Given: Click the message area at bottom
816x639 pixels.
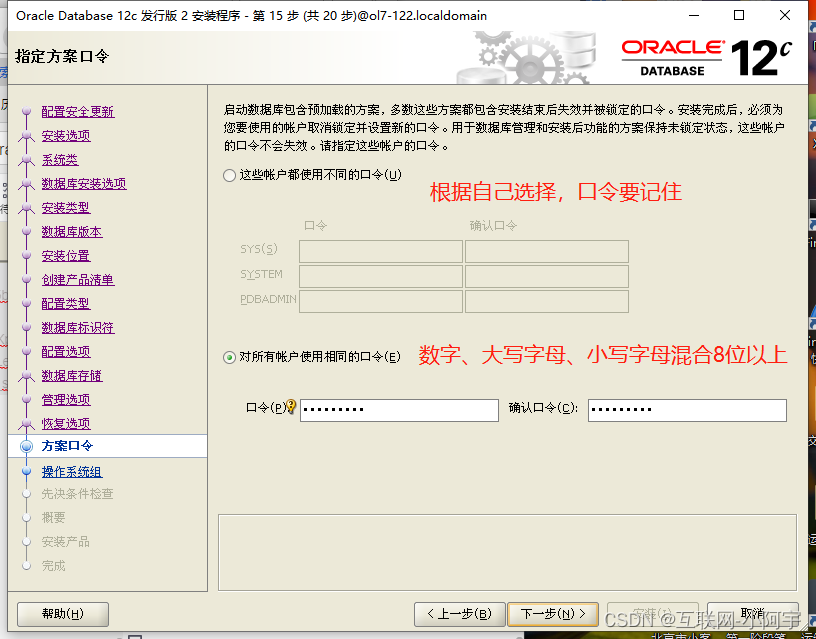Looking at the screenshot, I should pyautogui.click(x=507, y=553).
